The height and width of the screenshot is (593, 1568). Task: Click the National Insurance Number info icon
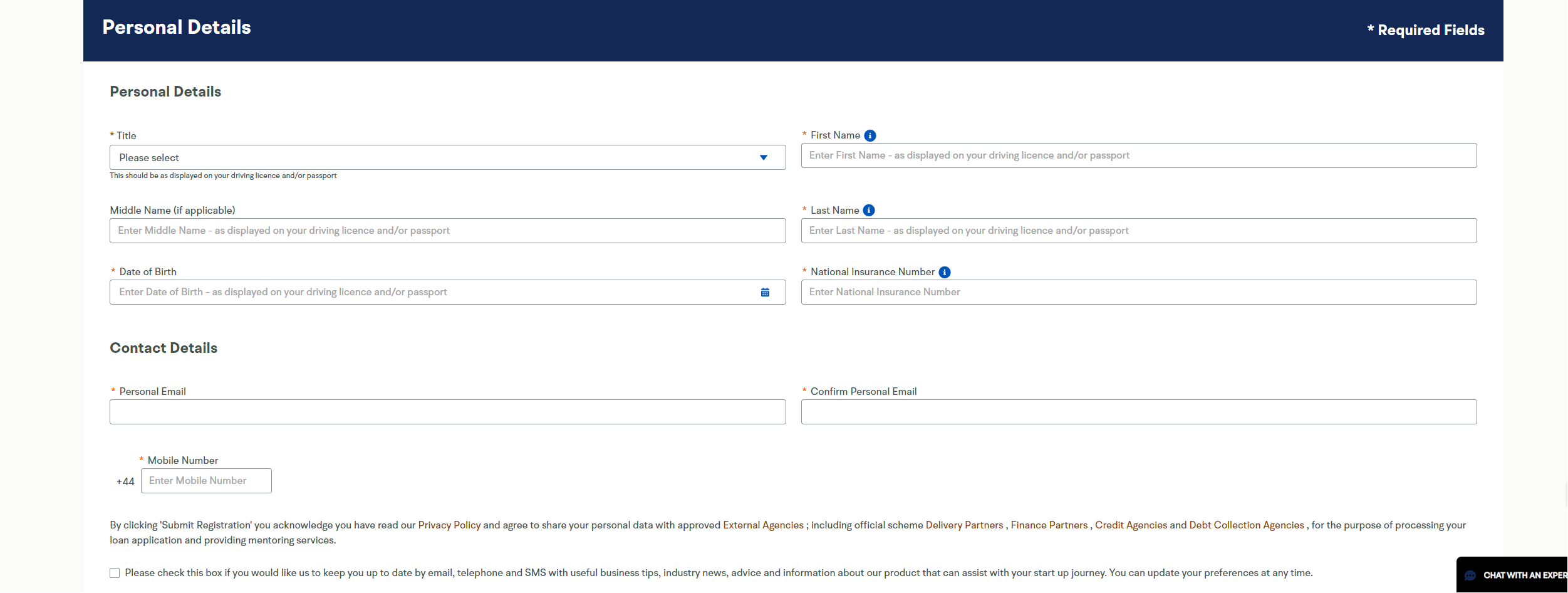[944, 272]
